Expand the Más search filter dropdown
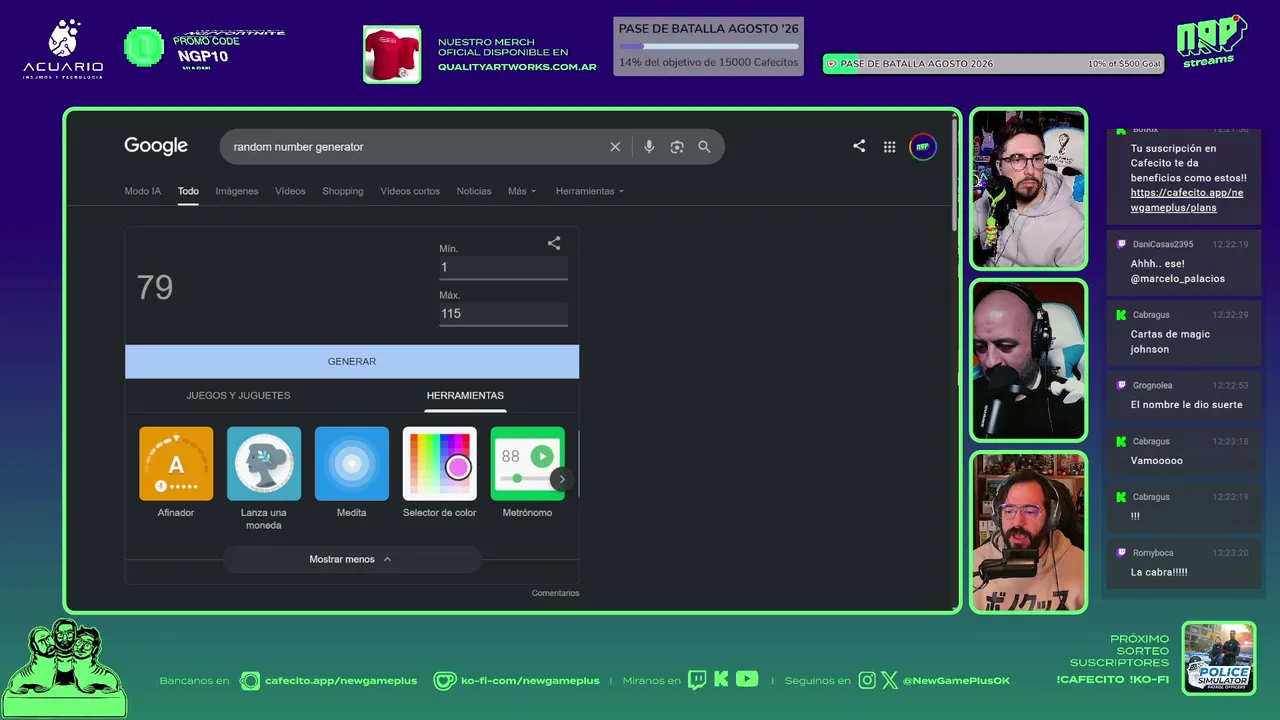Viewport: 1280px width, 720px height. pyautogui.click(x=522, y=191)
